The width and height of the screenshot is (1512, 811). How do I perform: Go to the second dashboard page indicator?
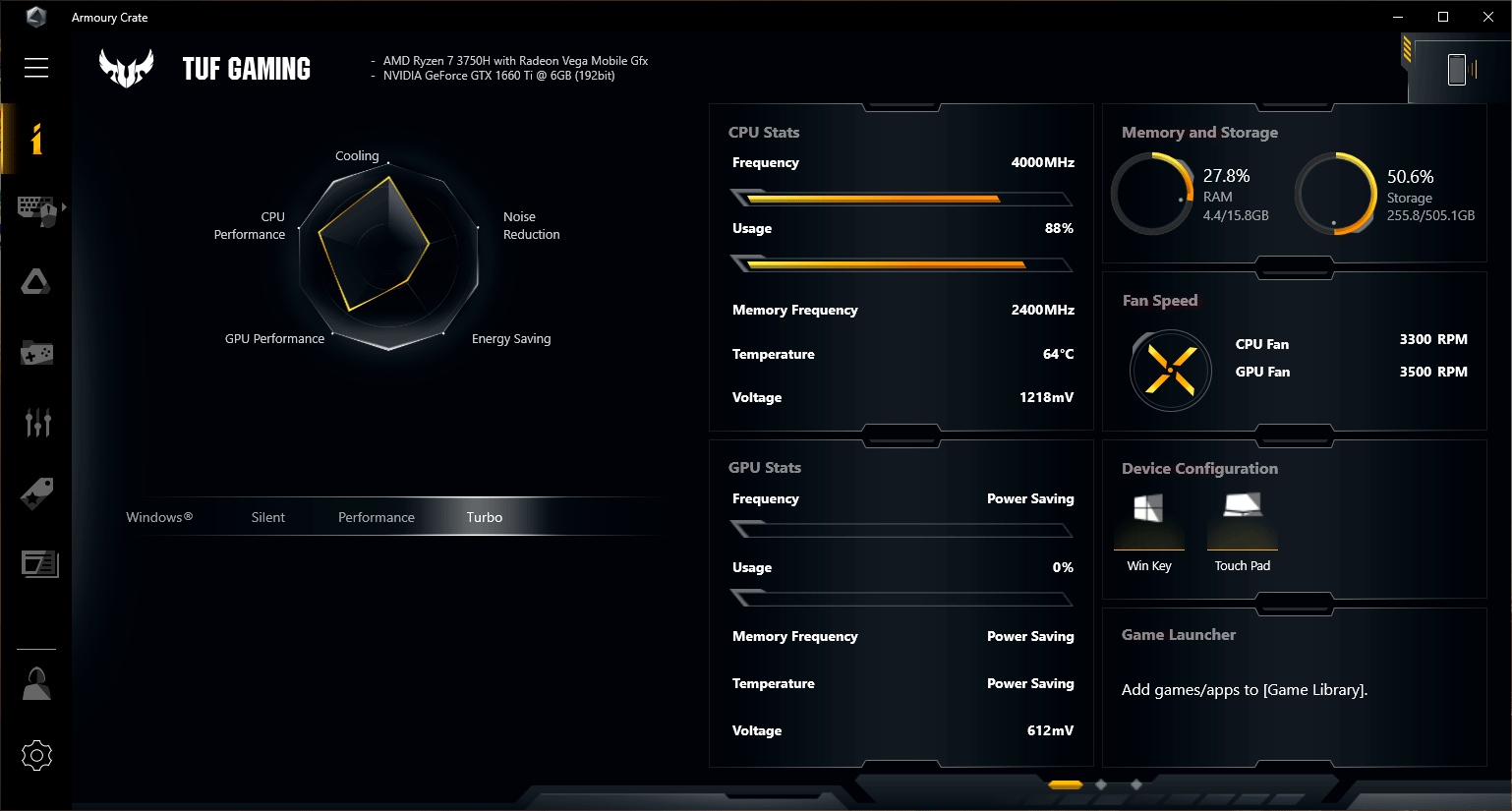[x=1101, y=784]
